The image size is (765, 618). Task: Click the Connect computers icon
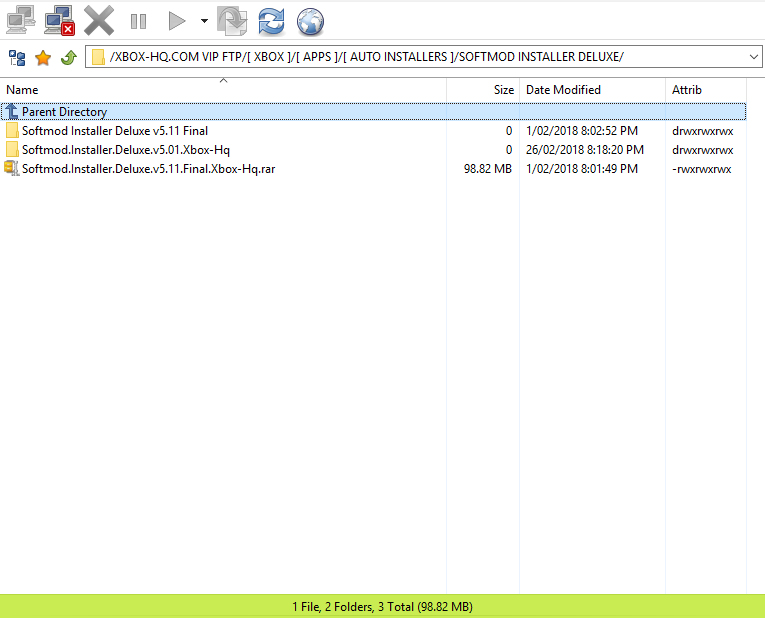click(21, 20)
